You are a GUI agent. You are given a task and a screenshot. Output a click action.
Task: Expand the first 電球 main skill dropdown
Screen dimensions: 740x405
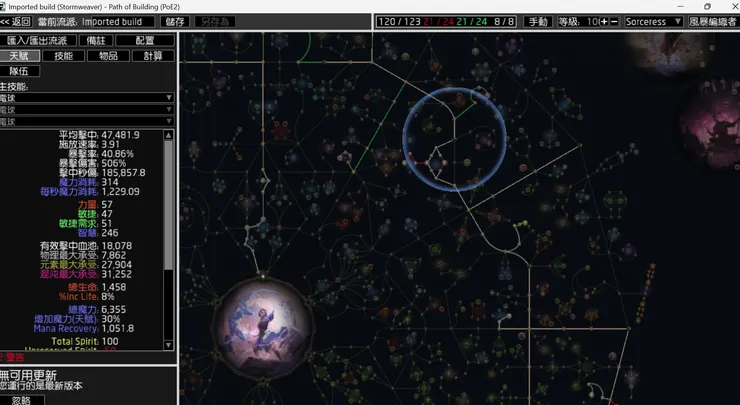[87, 98]
